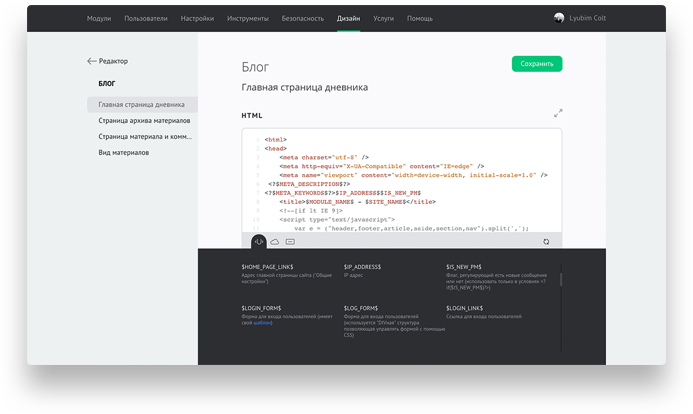This screenshot has width=693, height=414.
Task: Go back via the Редактор link
Action: [113, 61]
